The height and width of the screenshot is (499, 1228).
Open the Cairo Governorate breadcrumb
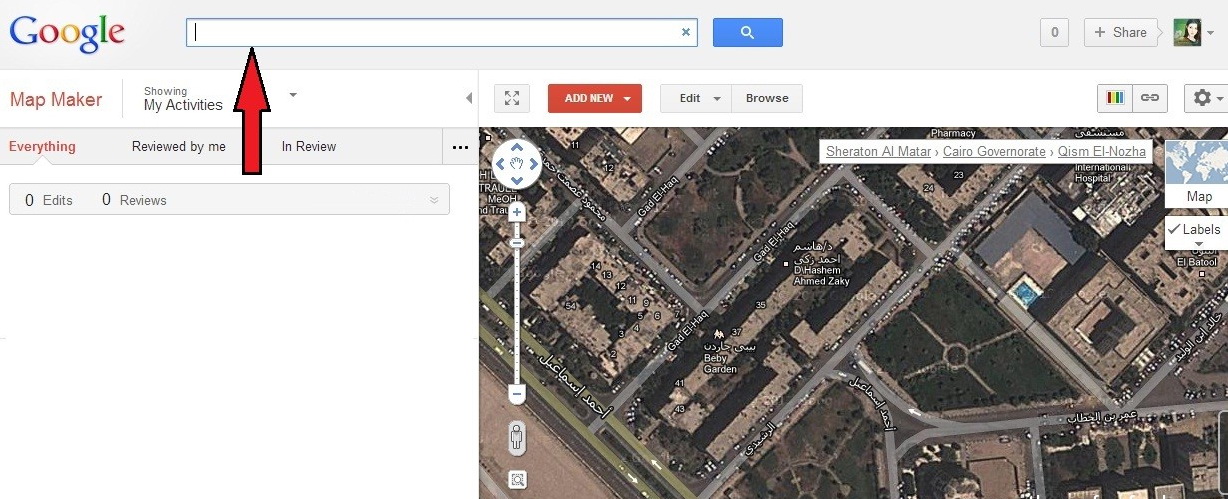click(993, 152)
